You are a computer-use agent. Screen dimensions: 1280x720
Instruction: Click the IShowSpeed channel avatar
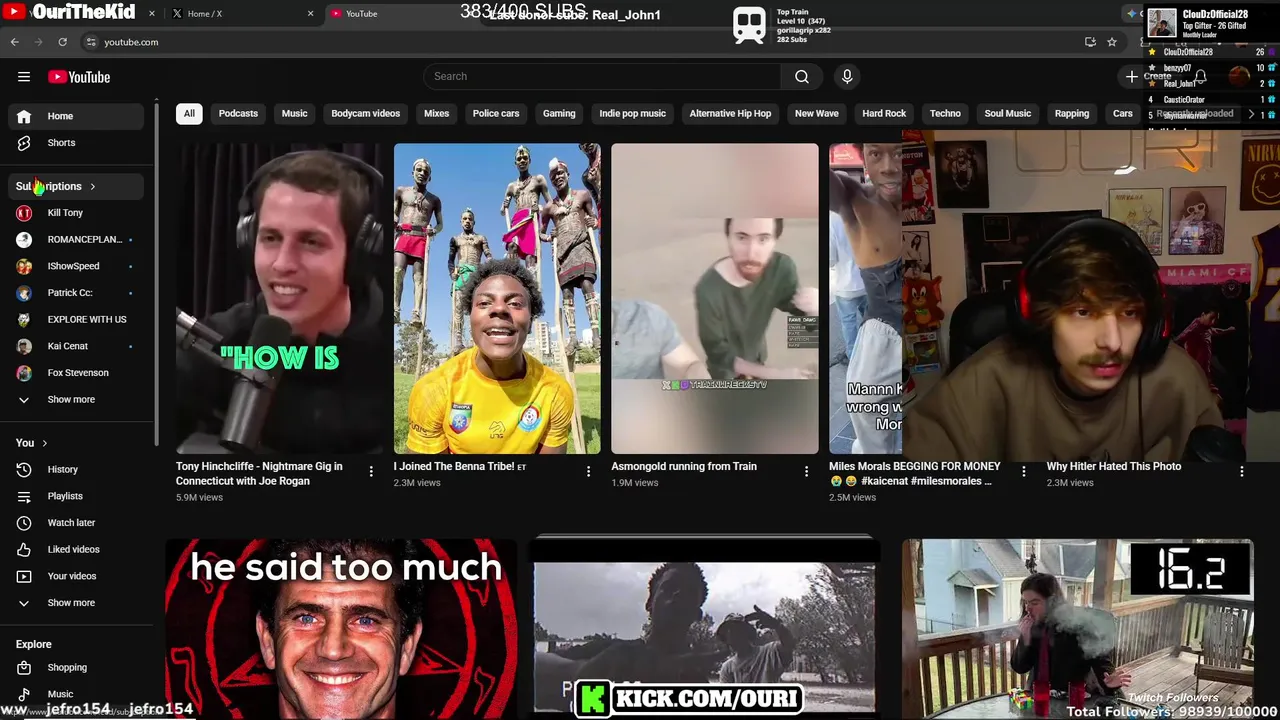[24, 266]
